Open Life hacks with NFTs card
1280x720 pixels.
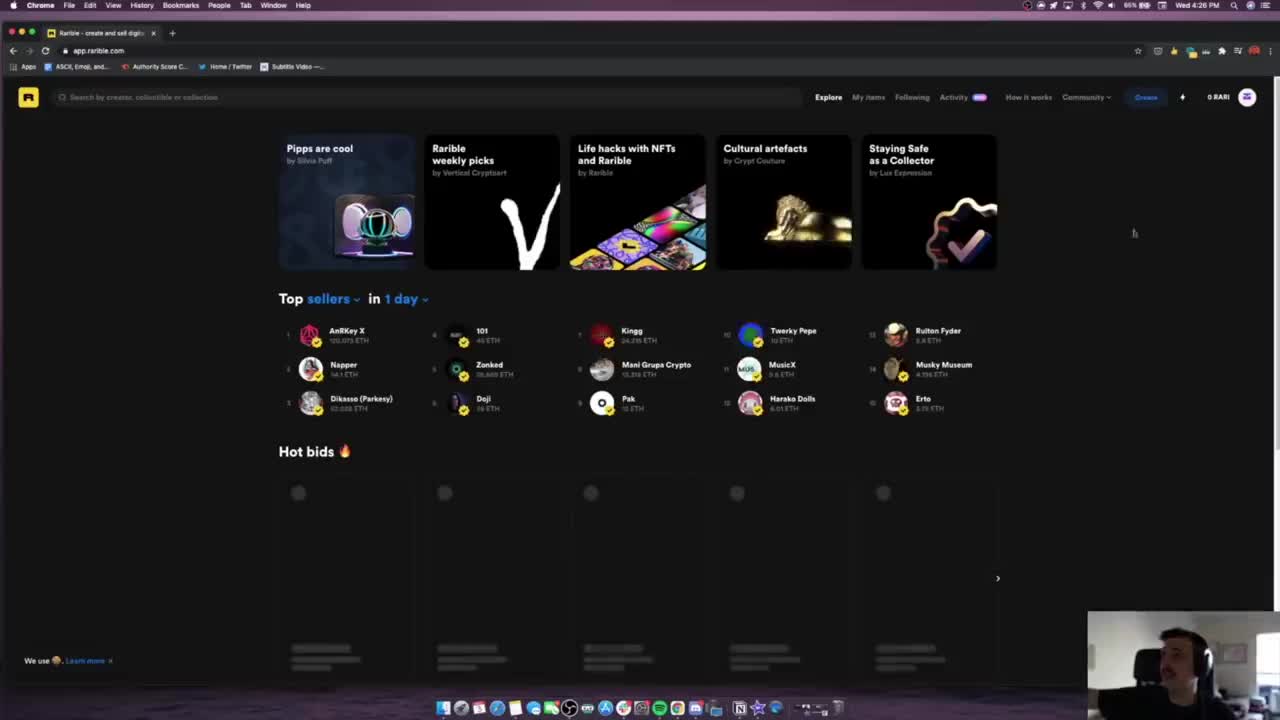point(638,202)
